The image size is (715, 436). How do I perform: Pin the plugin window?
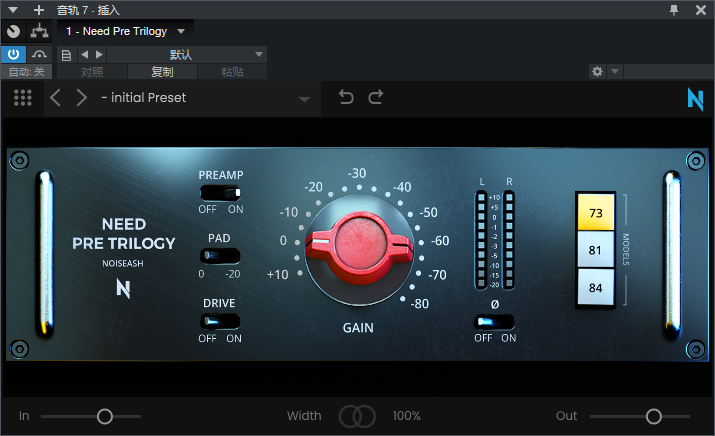(x=674, y=10)
